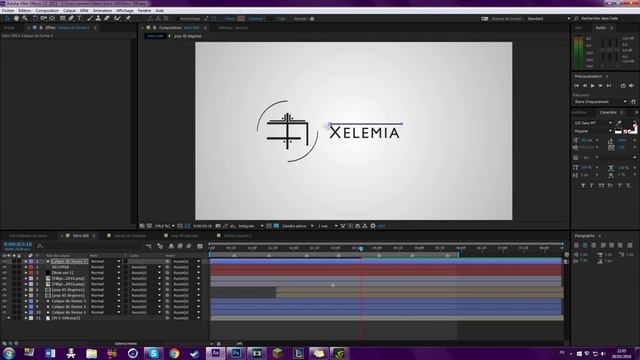Select the Zoom magnifier tool
This screenshot has height=360, width=640.
coord(25,18)
